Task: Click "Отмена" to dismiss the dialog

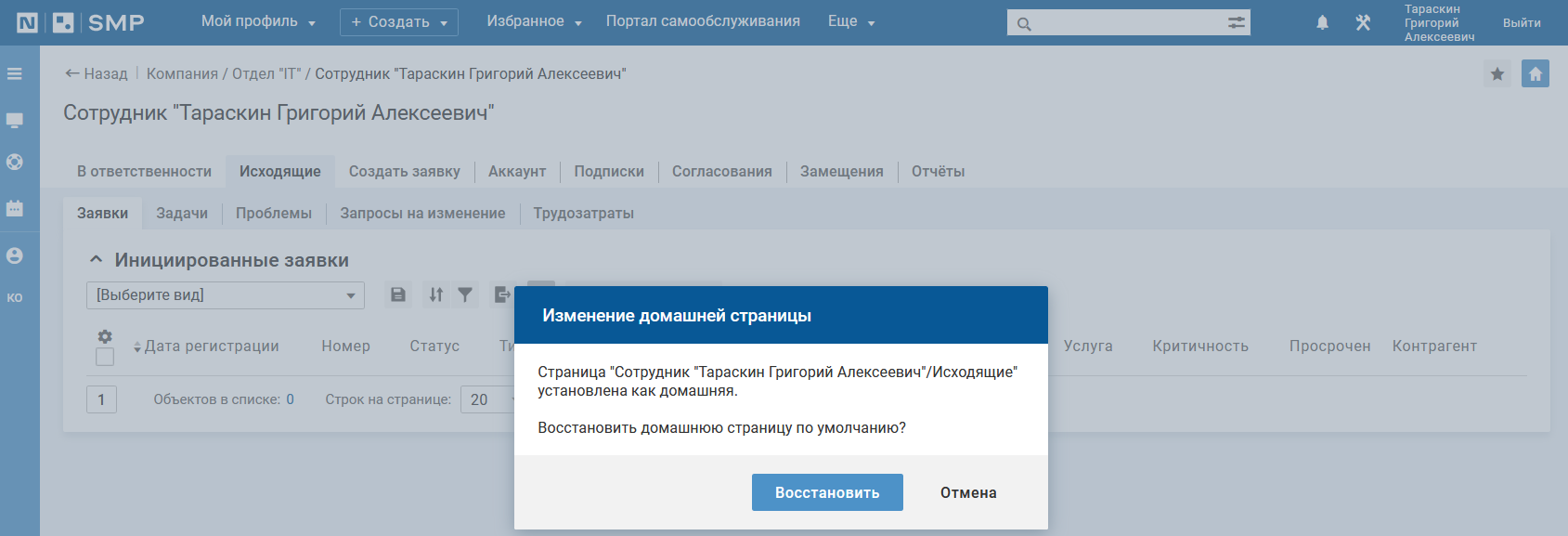Action: (x=968, y=493)
